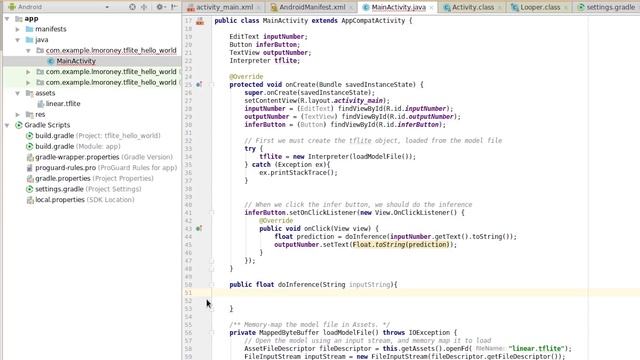Switch to the activity_main.xml tab
This screenshot has height=360, width=640.
(x=224, y=7)
